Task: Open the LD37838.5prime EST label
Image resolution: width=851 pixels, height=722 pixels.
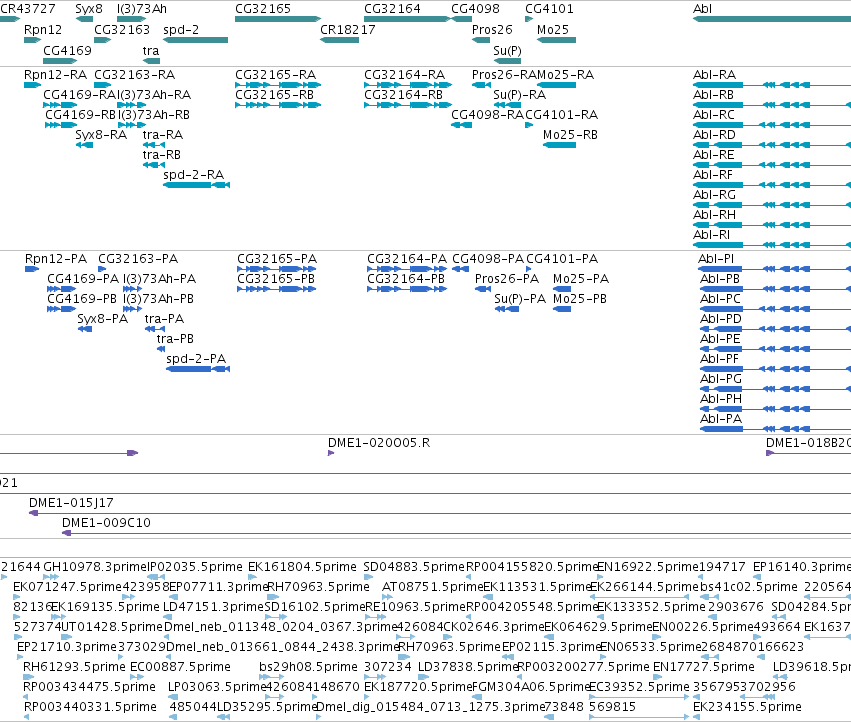Action: [468, 667]
